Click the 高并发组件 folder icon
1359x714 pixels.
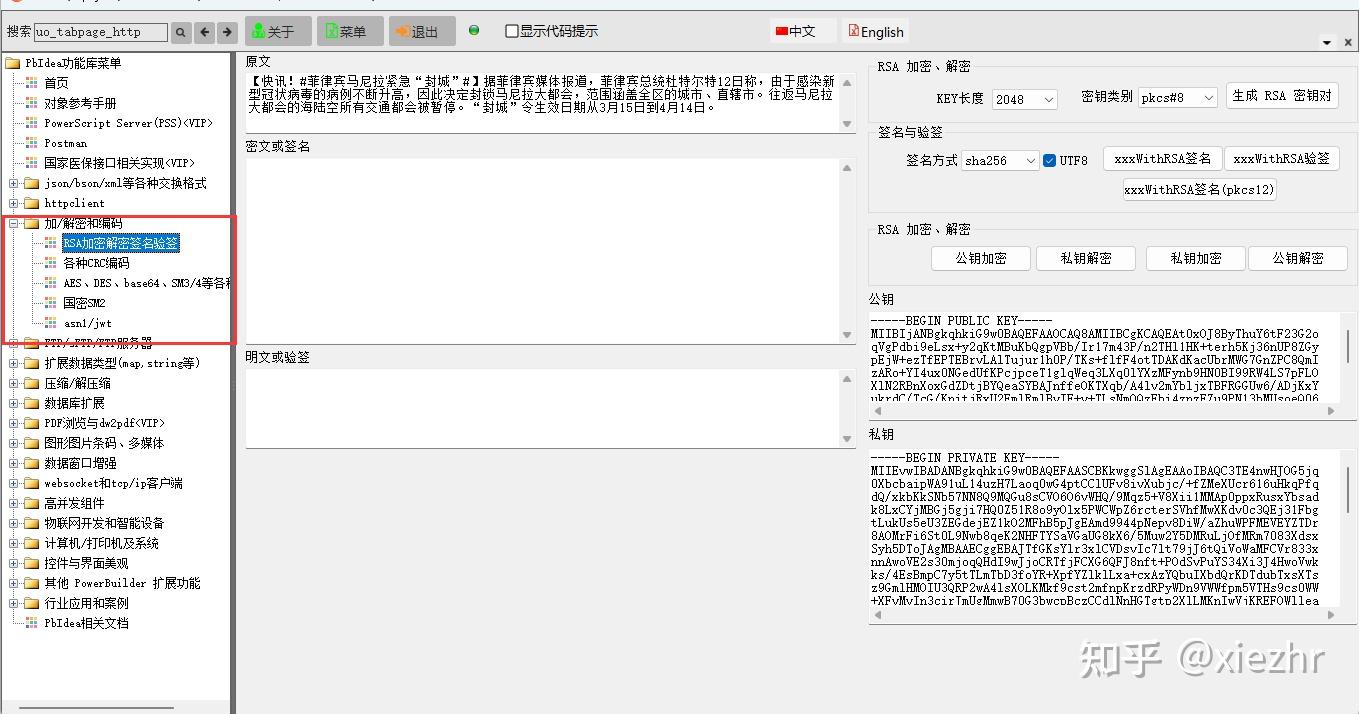click(x=32, y=503)
